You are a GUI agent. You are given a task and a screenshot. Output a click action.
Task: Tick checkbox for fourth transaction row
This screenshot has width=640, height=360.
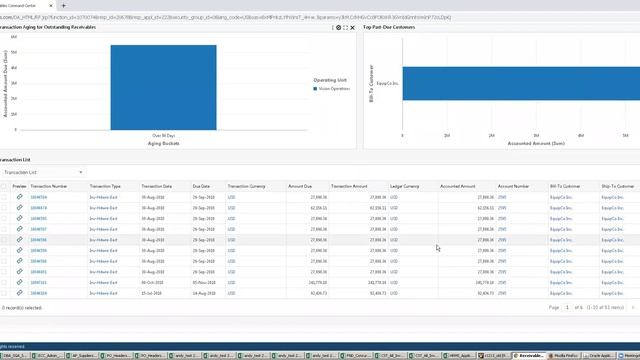point(4,229)
